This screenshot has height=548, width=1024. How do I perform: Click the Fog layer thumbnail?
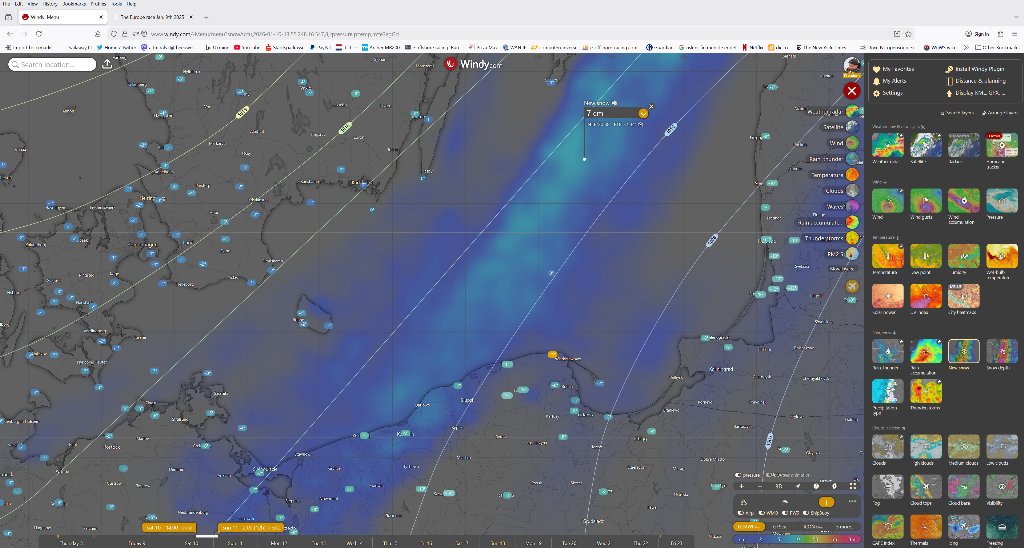887,486
